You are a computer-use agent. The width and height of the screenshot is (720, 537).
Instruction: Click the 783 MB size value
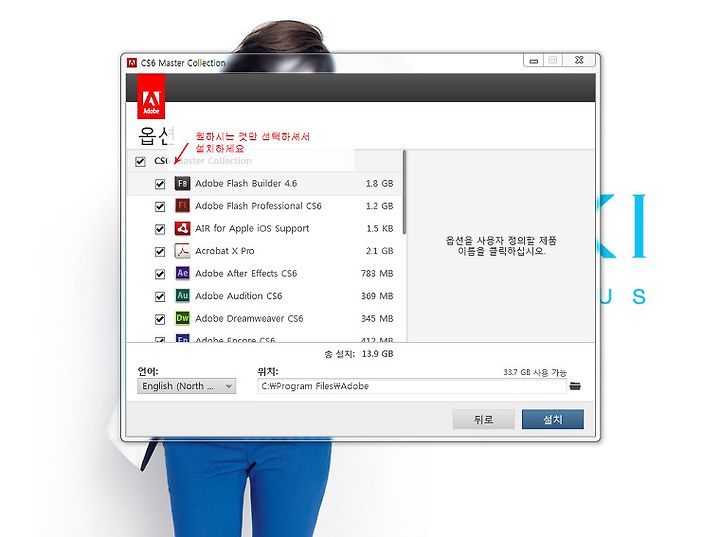click(377, 273)
